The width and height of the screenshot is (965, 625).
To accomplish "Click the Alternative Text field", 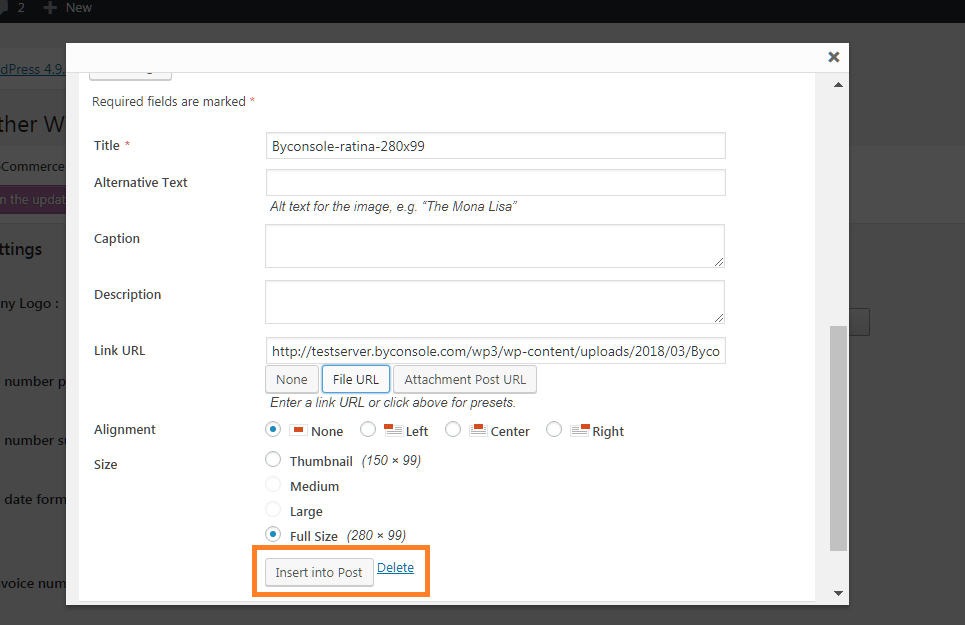I will [x=495, y=183].
